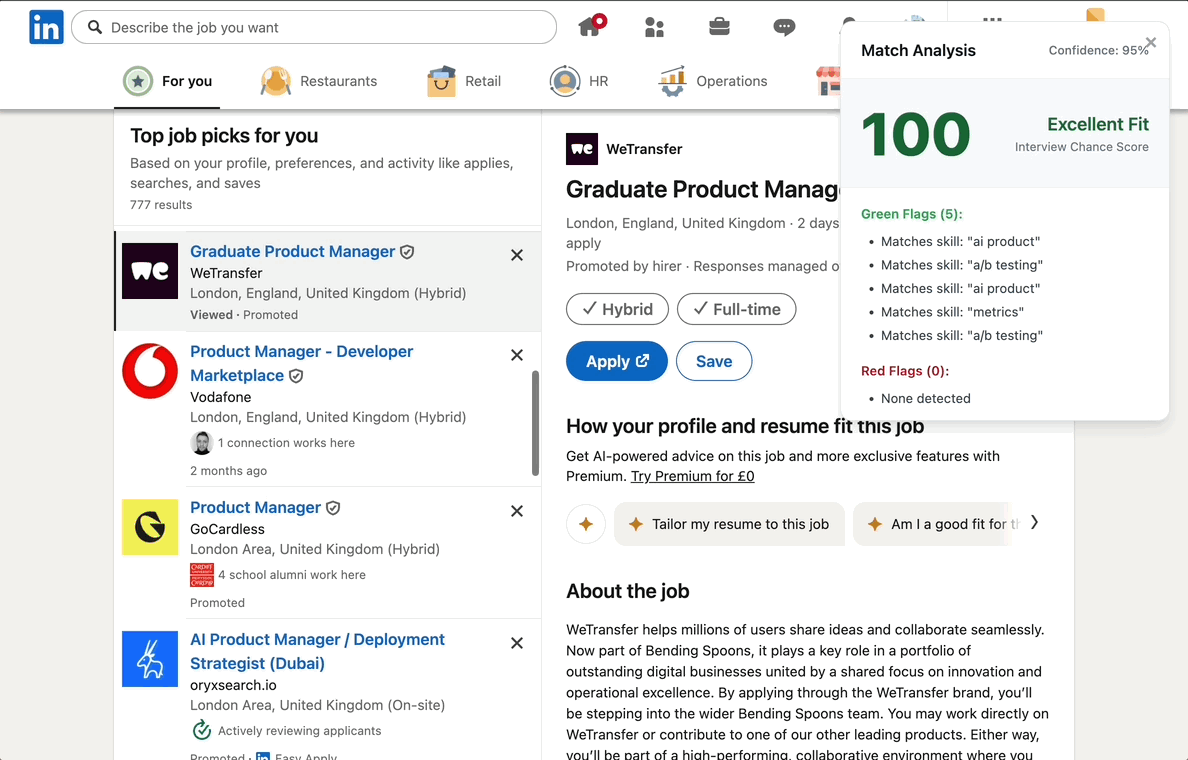
Task: Open Graduate Product Manager job title link
Action: [x=292, y=252]
